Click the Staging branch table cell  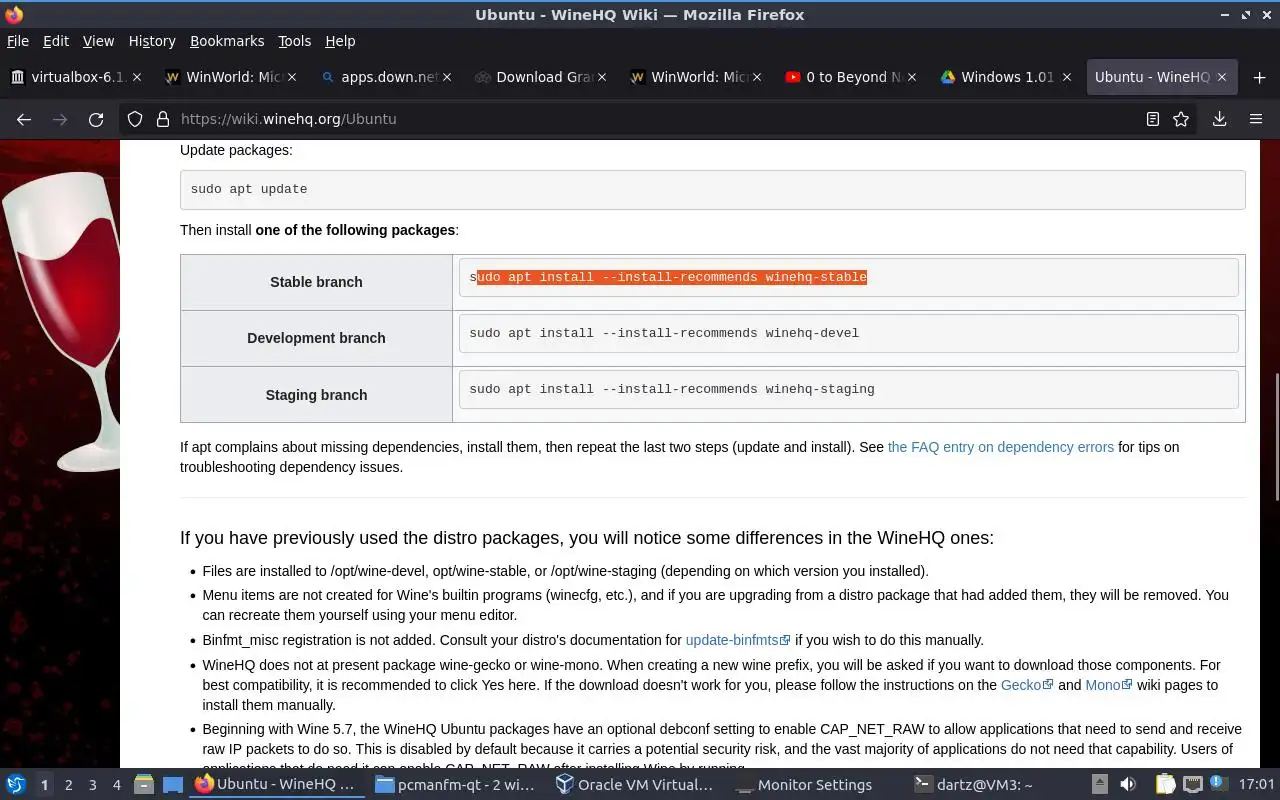[316, 395]
